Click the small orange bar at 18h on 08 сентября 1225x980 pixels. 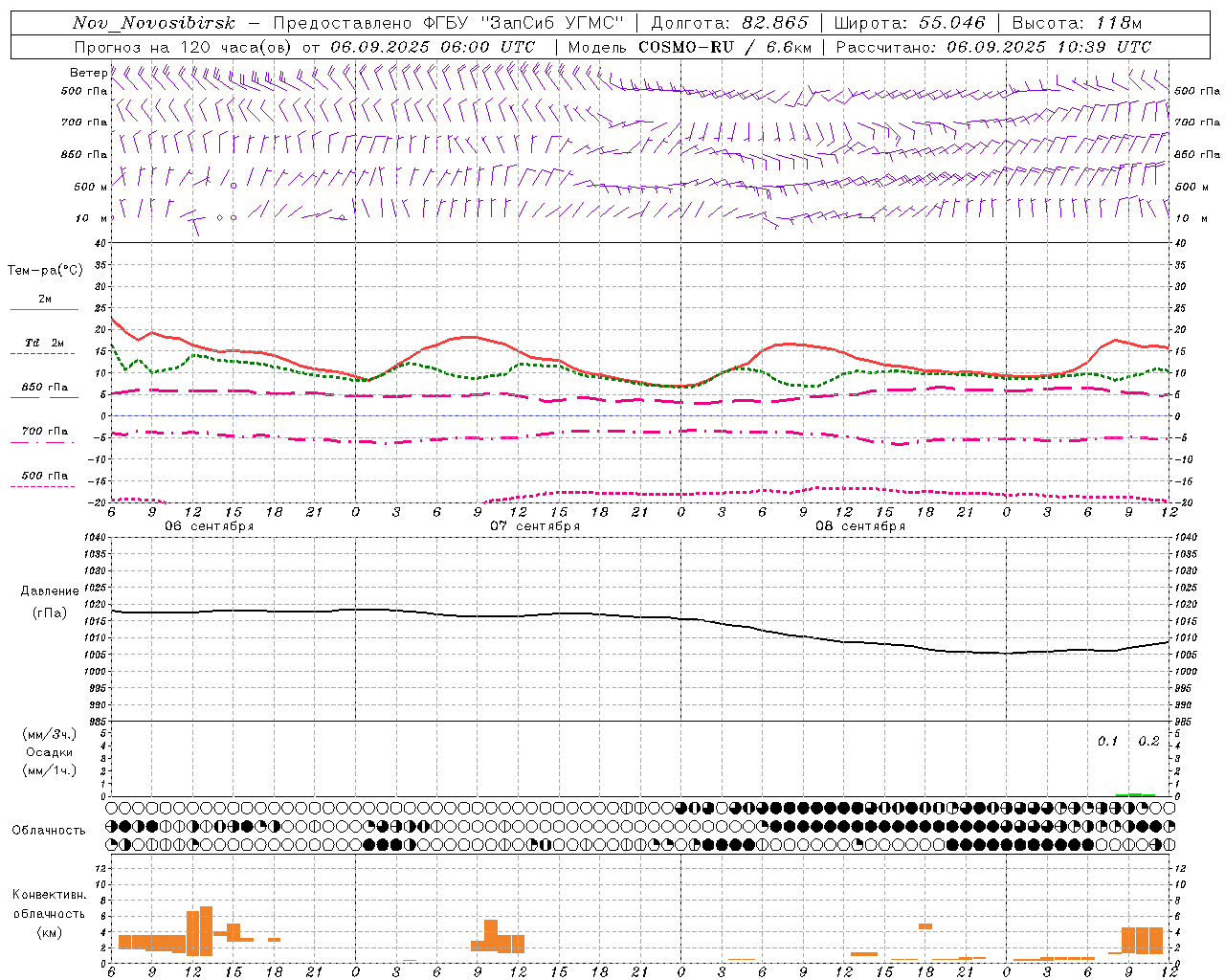[925, 926]
